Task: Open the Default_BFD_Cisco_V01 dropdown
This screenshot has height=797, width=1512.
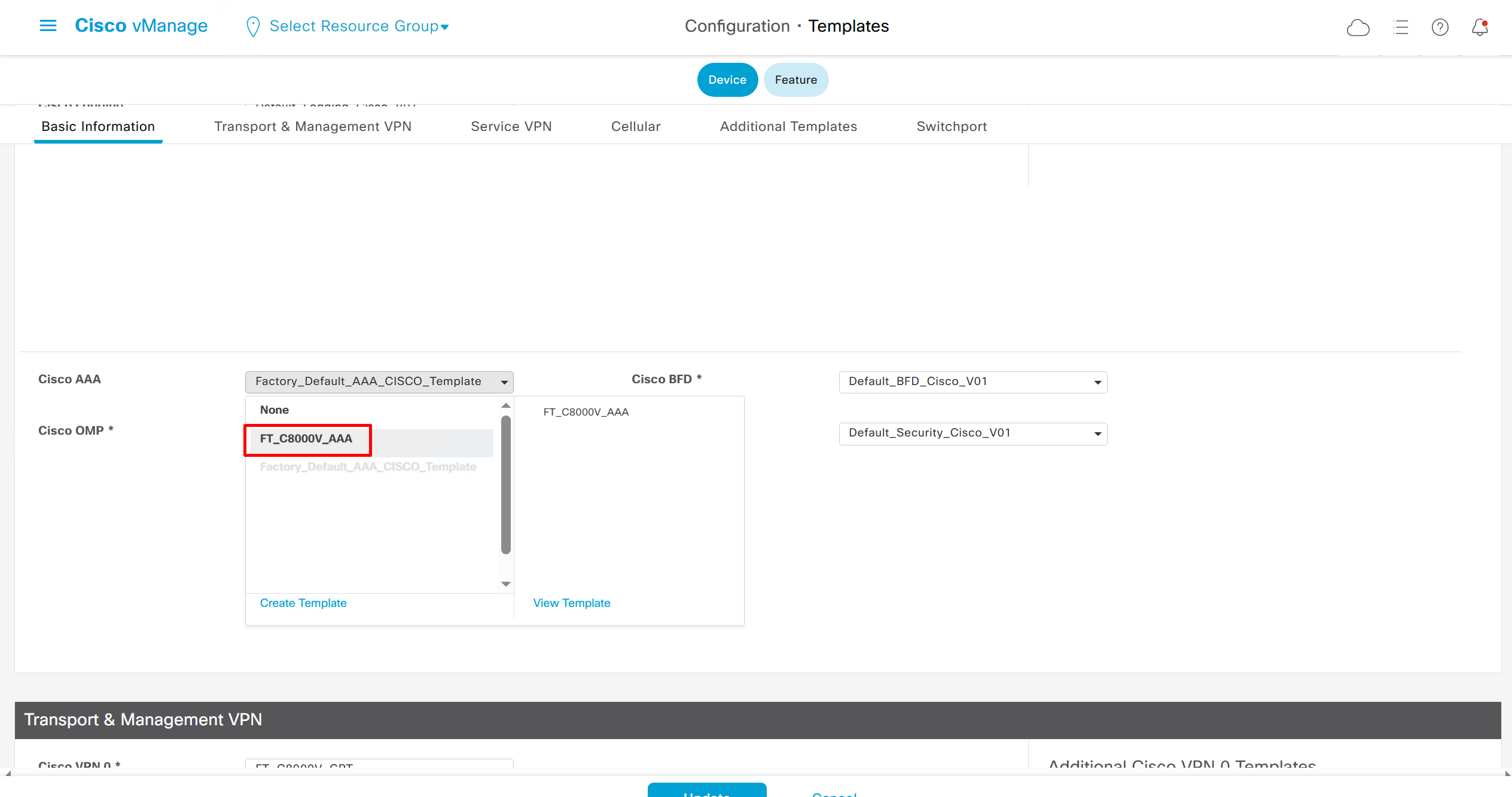Action: tap(973, 381)
